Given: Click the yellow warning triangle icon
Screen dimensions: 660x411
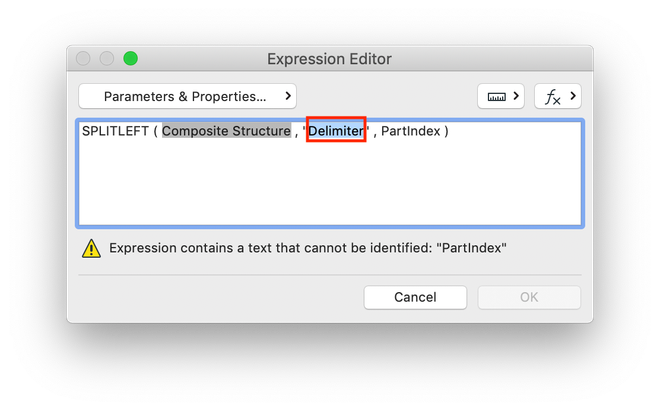Looking at the screenshot, I should (x=91, y=248).
